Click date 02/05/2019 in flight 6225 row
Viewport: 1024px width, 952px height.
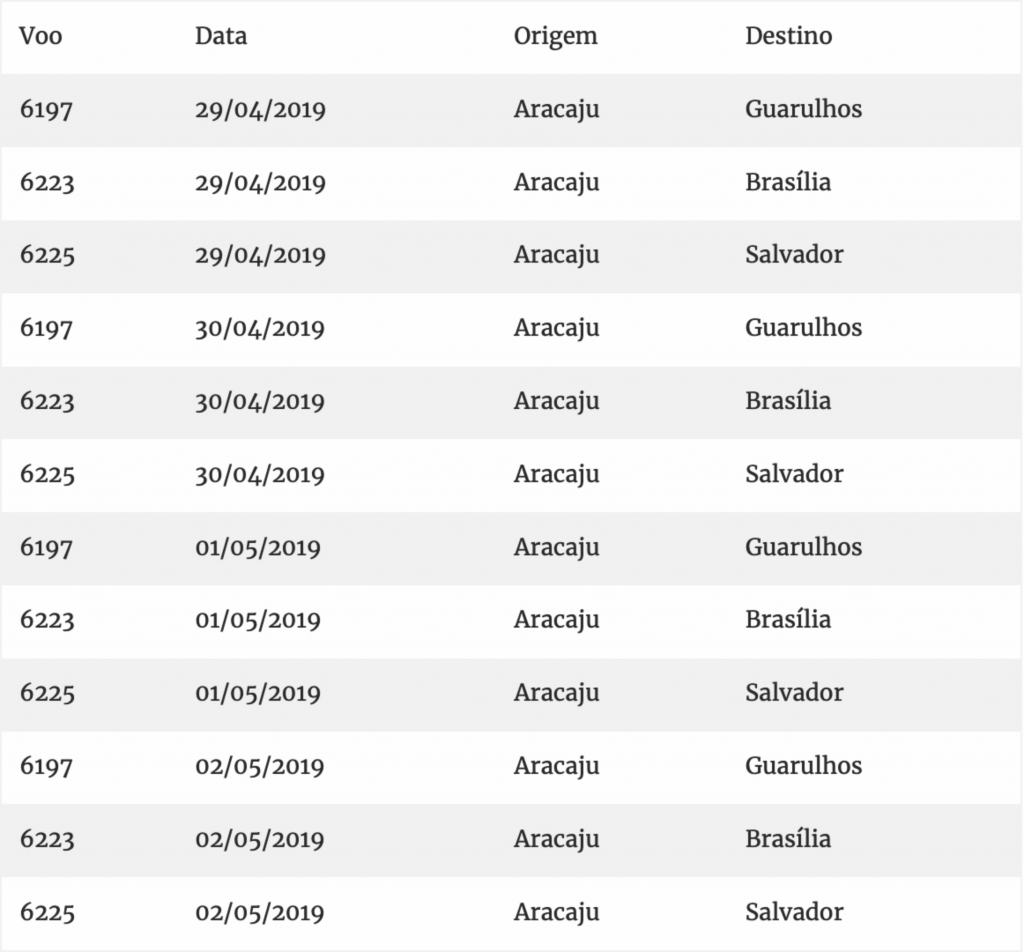(259, 912)
